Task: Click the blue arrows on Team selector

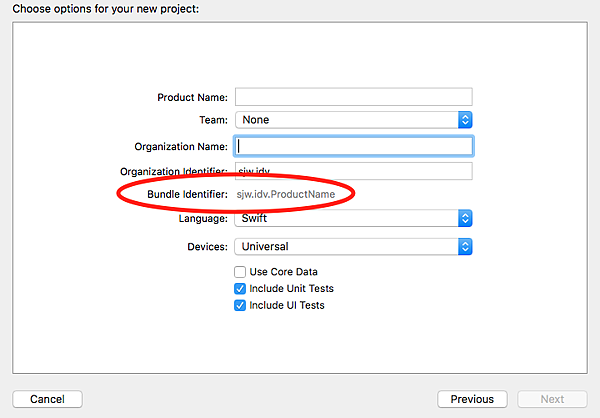Action: [x=465, y=120]
